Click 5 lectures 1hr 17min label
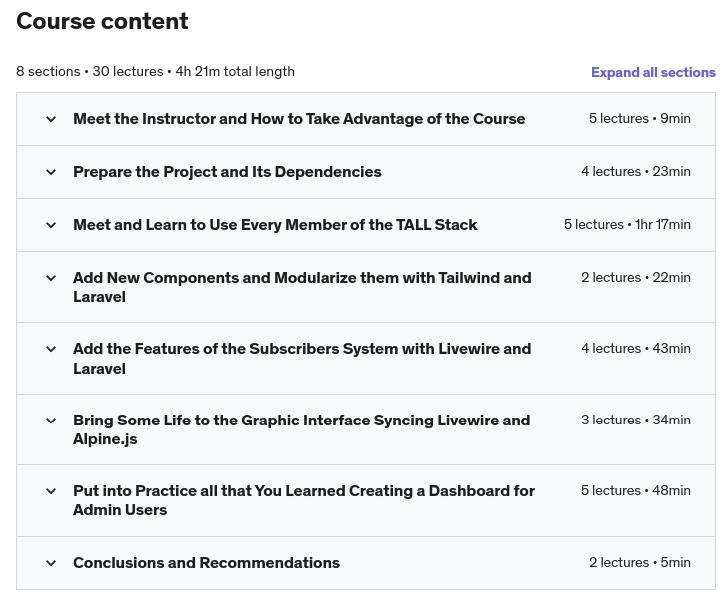 pyautogui.click(x=627, y=224)
